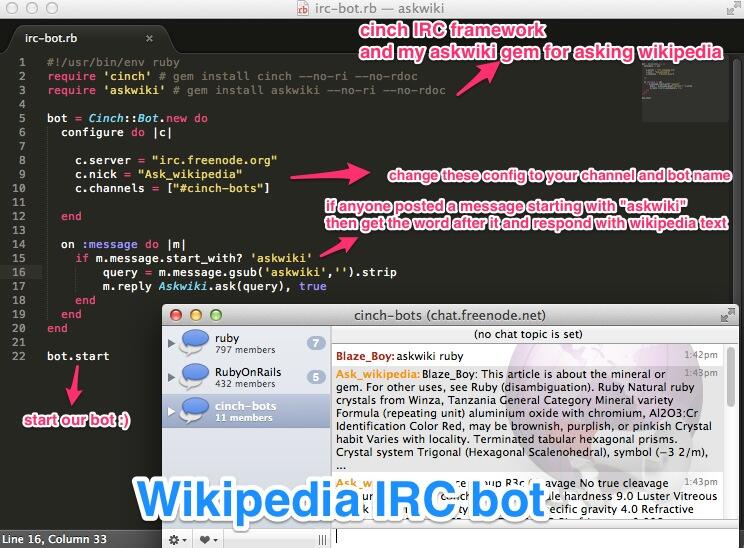Screen dimensions: 744x548
Task: Click 'configure do |c|' on line 6
Action: 116,132
